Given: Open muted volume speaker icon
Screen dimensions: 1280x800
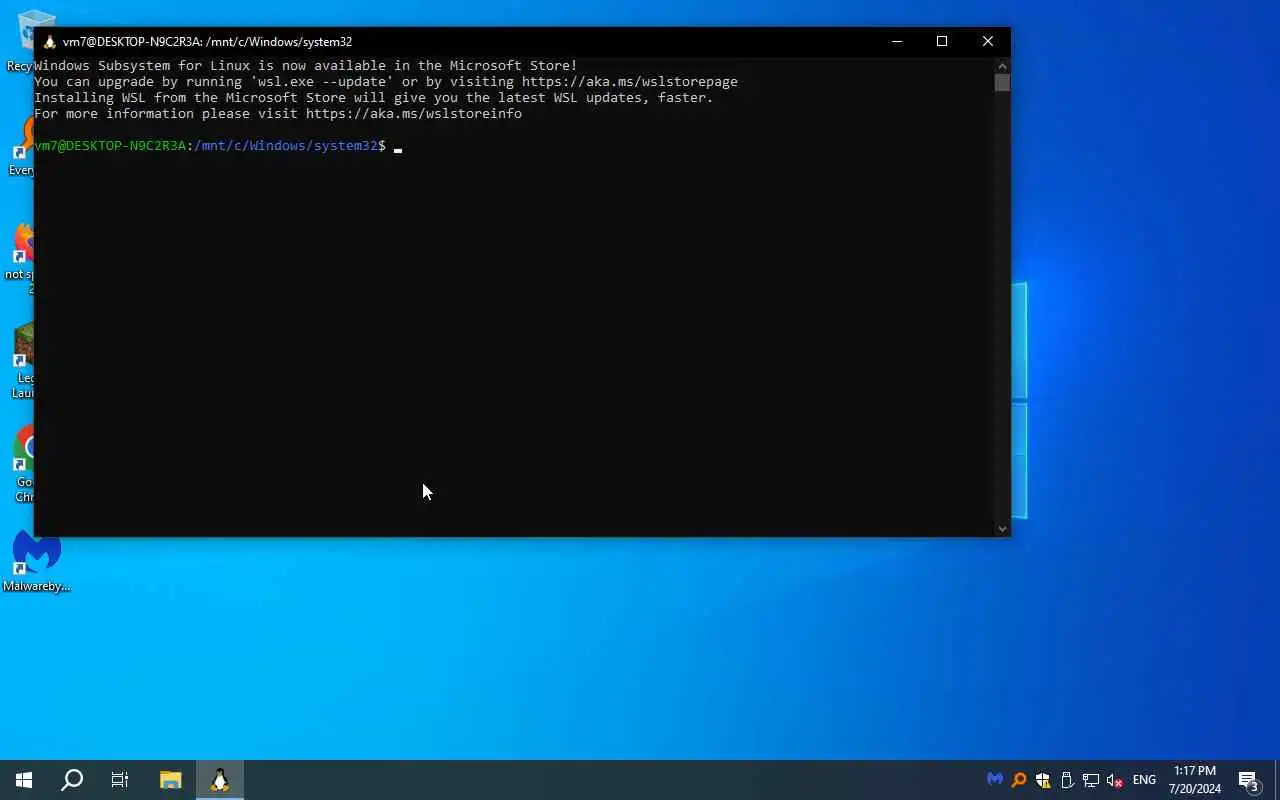Looking at the screenshot, I should (x=1115, y=780).
